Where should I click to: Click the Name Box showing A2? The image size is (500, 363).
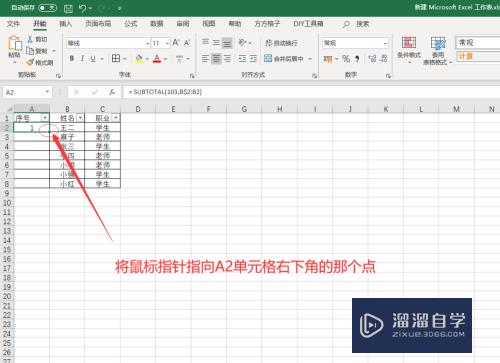[x=27, y=92]
